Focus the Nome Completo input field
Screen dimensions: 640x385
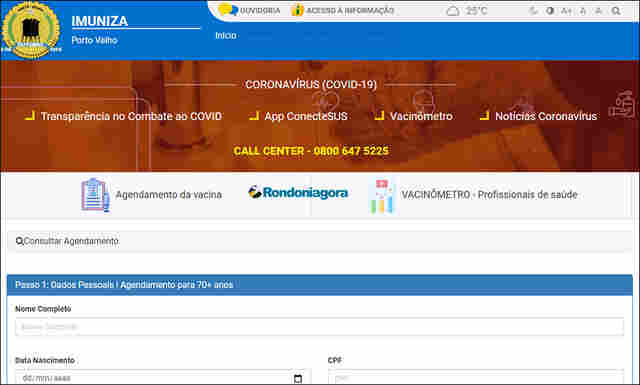320,327
